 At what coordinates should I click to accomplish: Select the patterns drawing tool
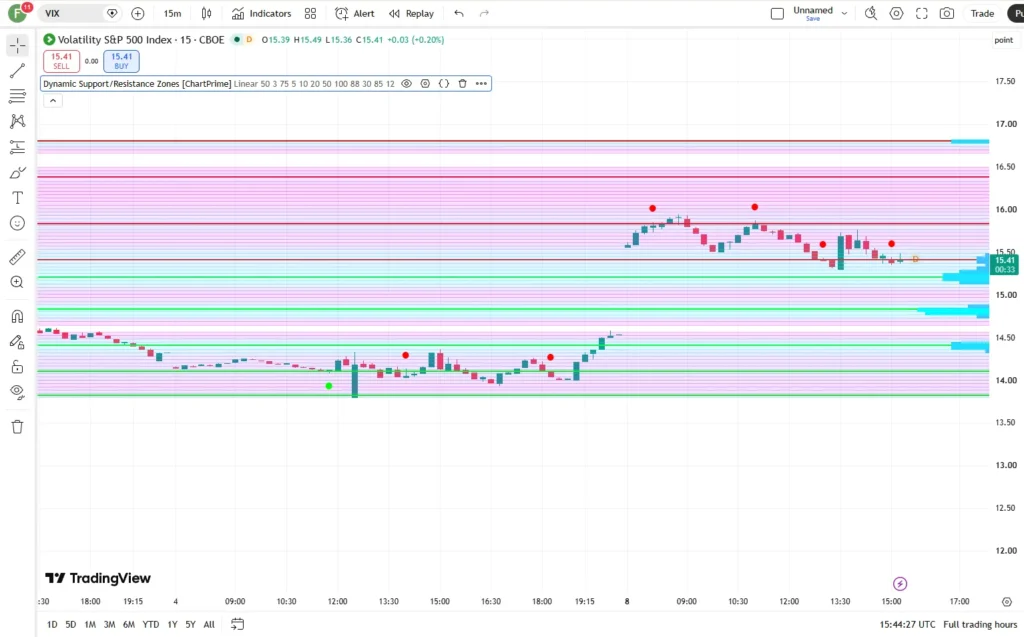click(18, 122)
